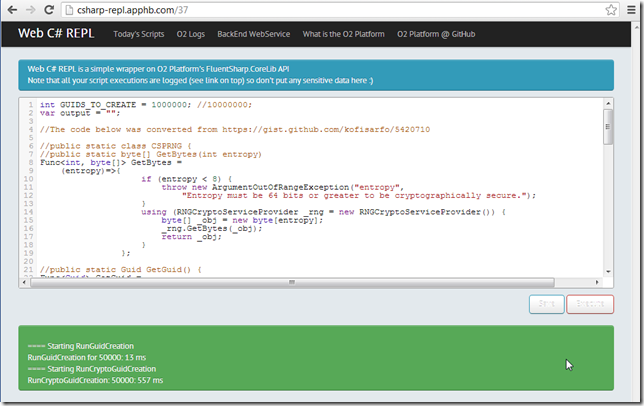Click the gist.github.com comment line

click(235, 129)
